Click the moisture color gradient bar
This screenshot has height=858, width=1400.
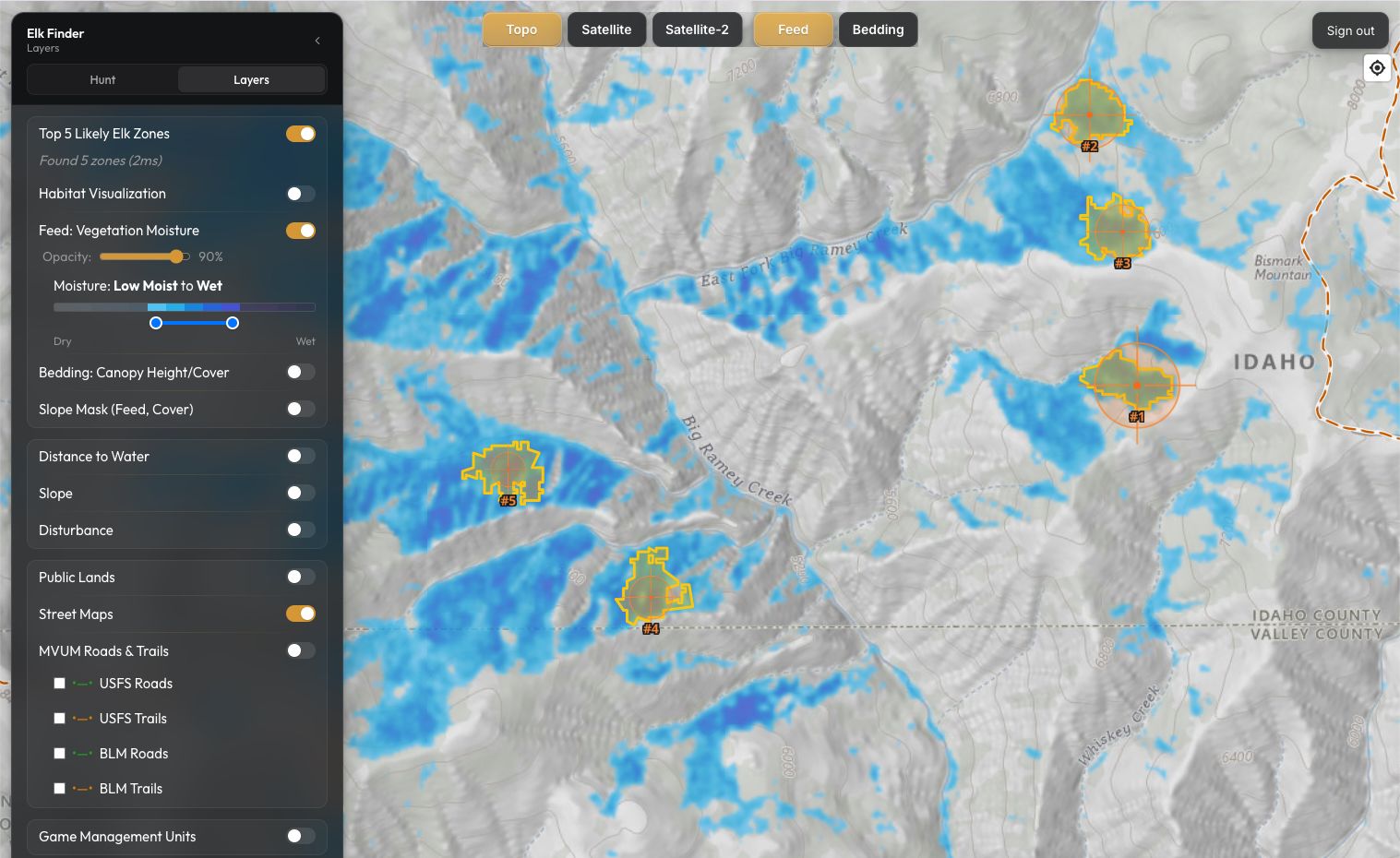pos(185,307)
